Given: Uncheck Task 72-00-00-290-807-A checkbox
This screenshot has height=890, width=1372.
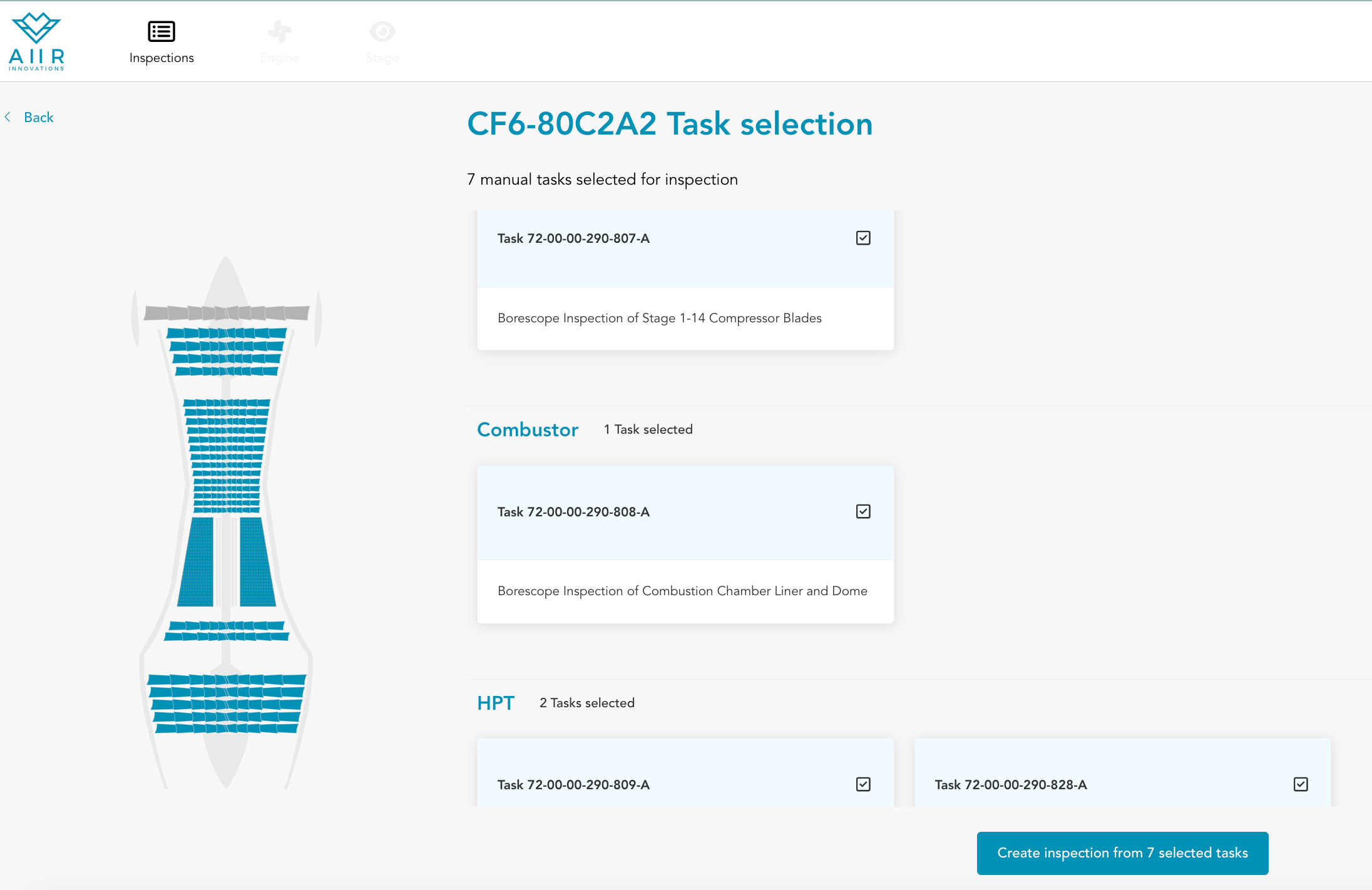Looking at the screenshot, I should (863, 238).
